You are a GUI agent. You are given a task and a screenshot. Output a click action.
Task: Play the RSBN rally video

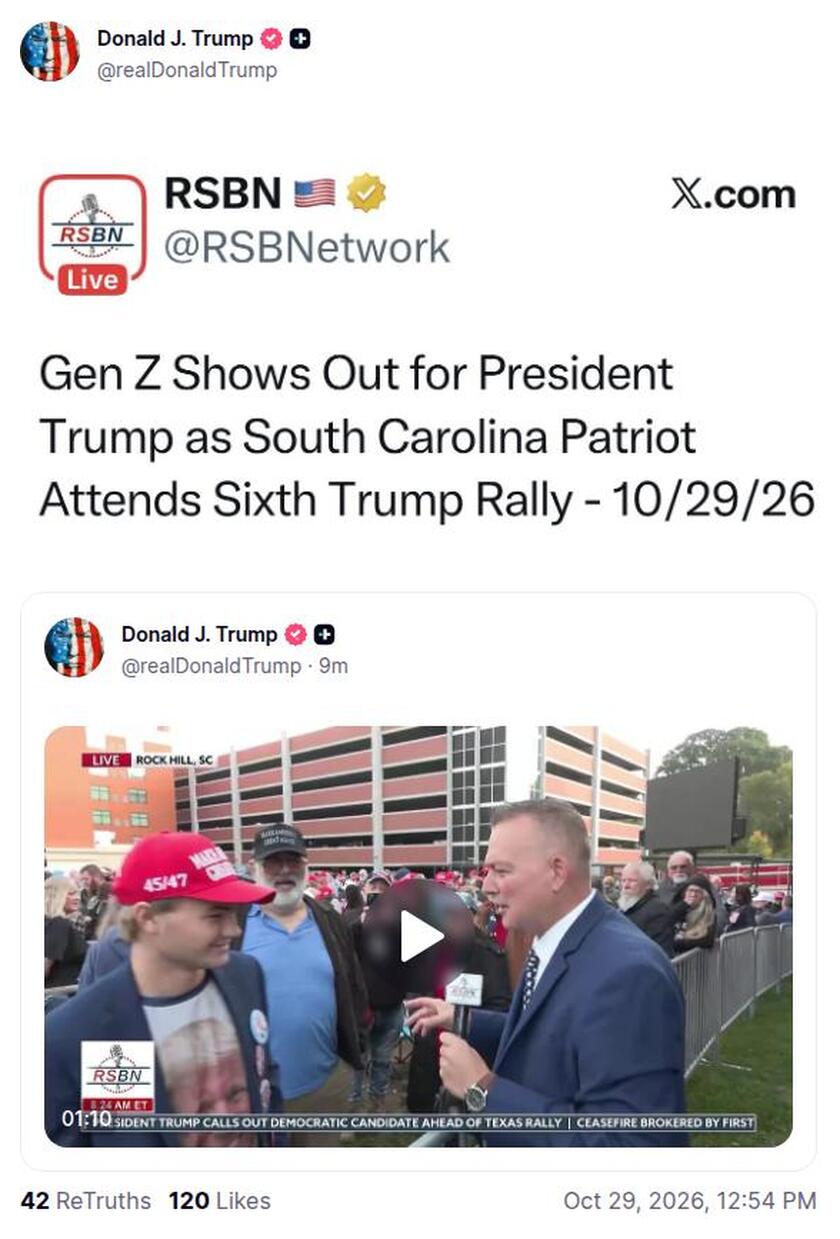(x=421, y=937)
